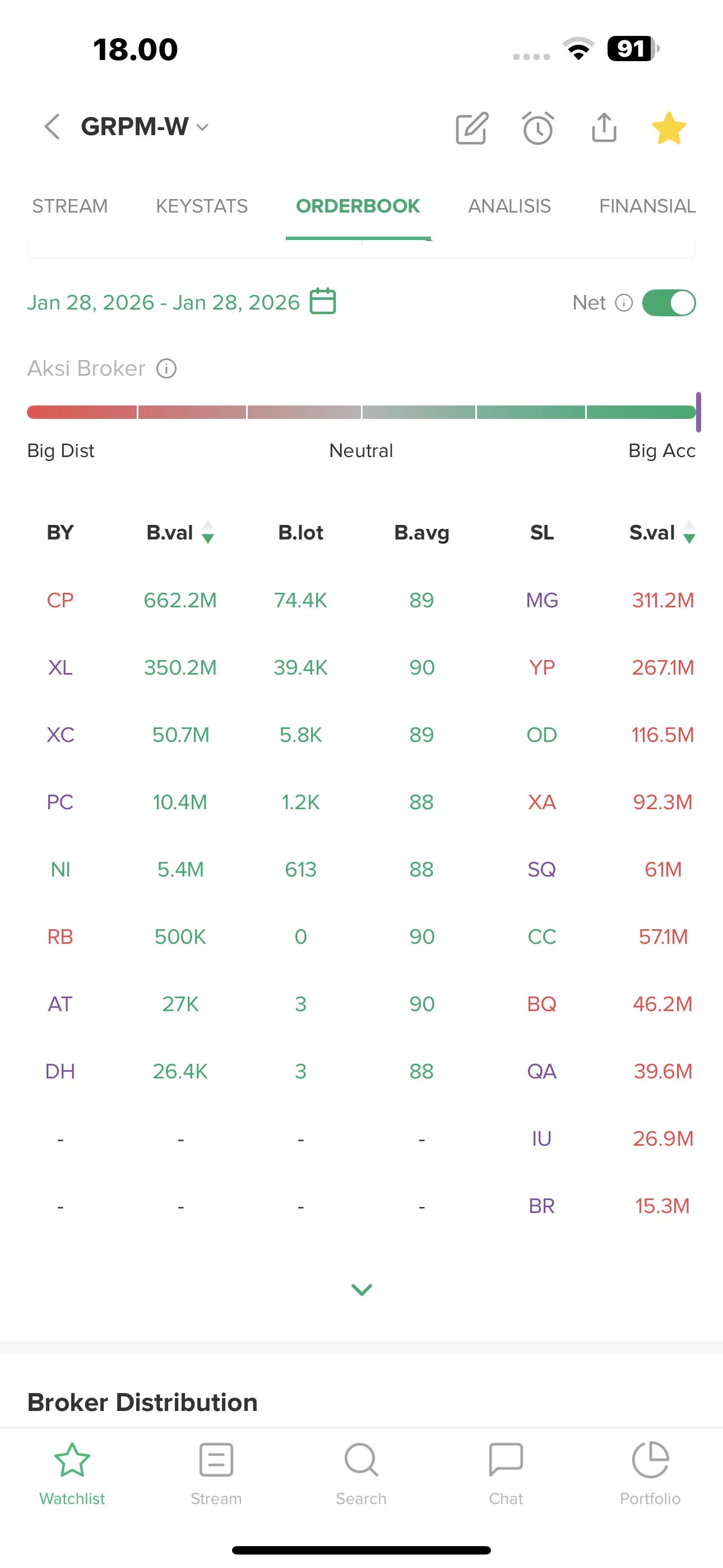The width and height of the screenshot is (723, 1568).
Task: Open the edit note icon
Action: [472, 128]
